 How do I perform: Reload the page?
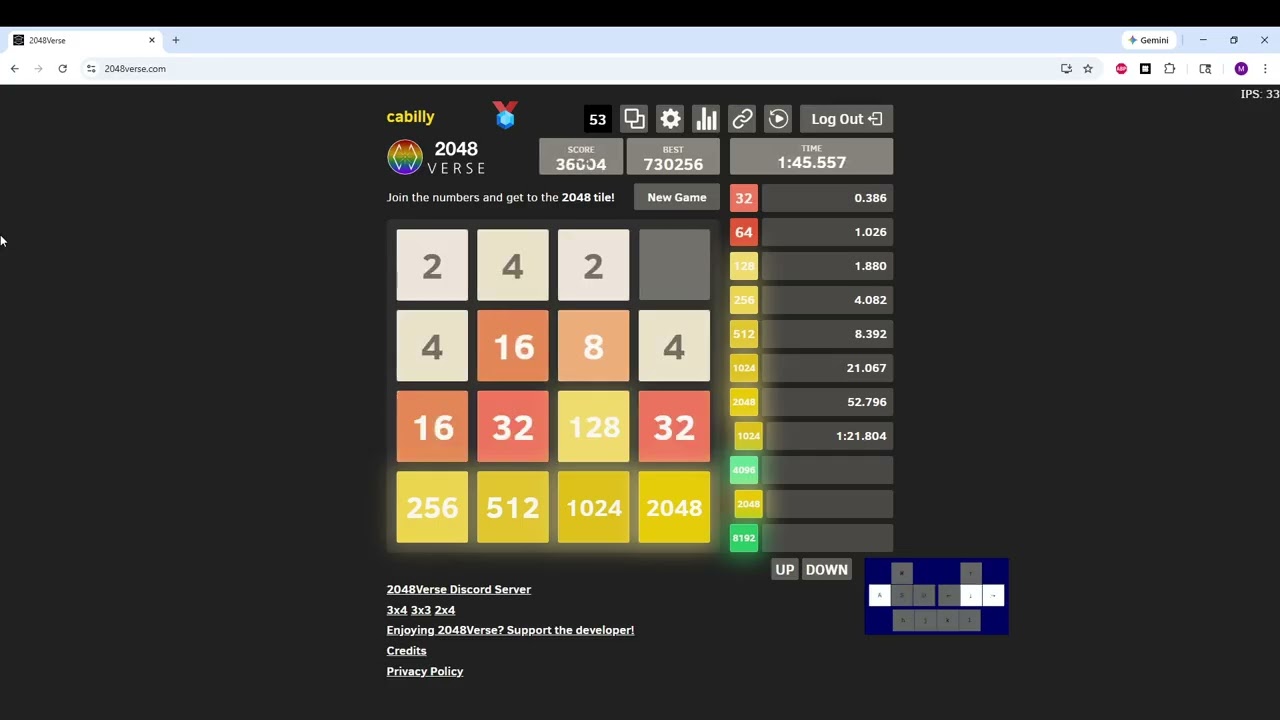pyautogui.click(x=62, y=69)
